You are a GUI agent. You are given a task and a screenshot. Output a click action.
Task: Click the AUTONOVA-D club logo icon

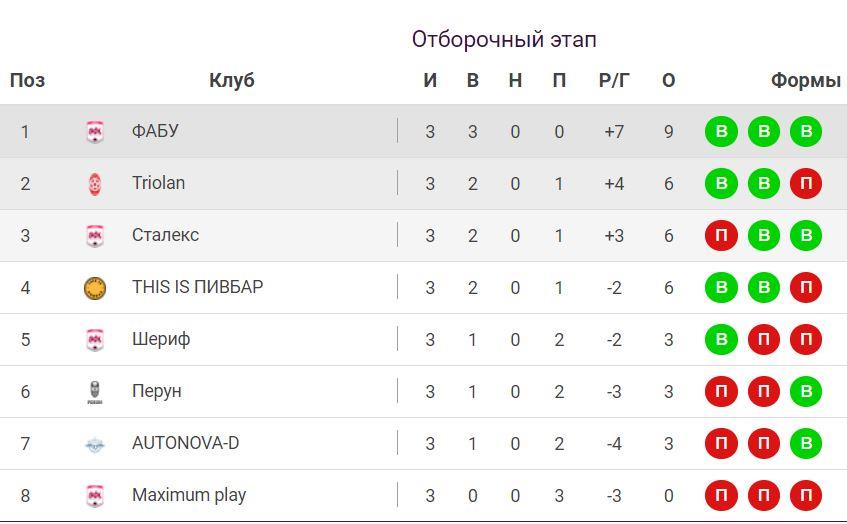click(x=95, y=444)
